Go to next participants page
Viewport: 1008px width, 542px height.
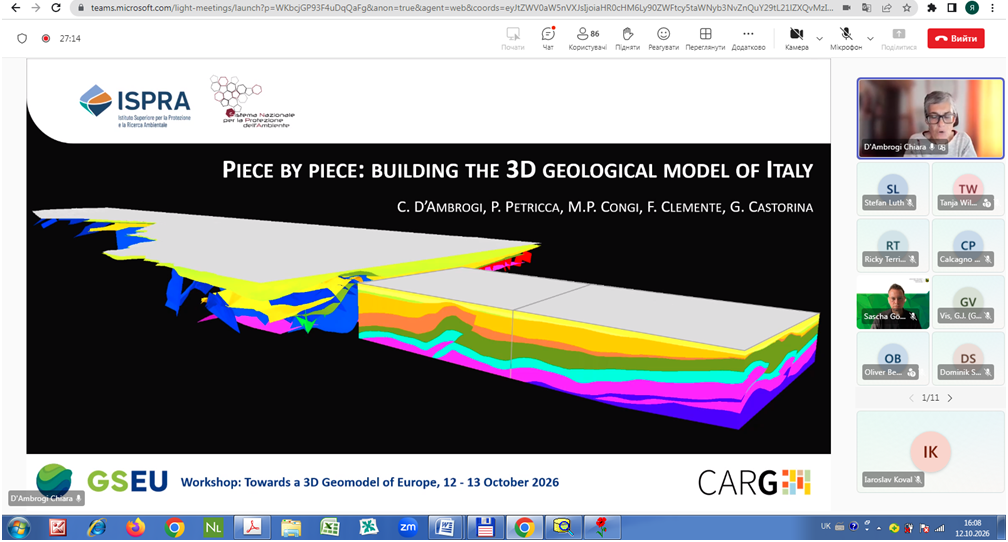click(x=950, y=398)
